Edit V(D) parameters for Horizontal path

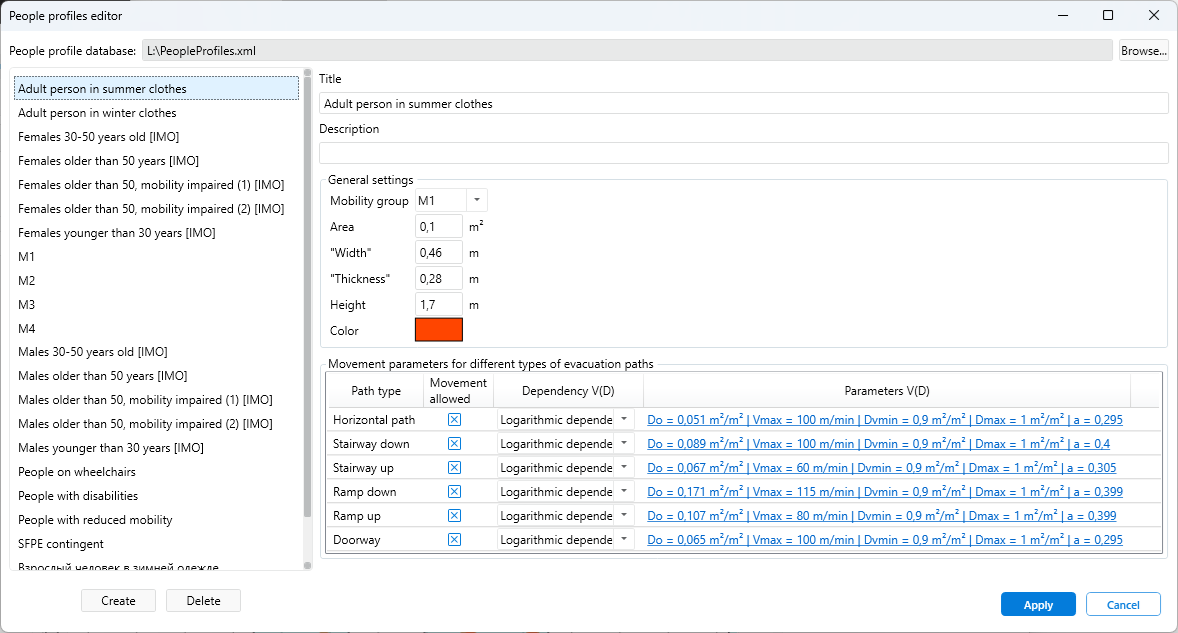coord(880,419)
